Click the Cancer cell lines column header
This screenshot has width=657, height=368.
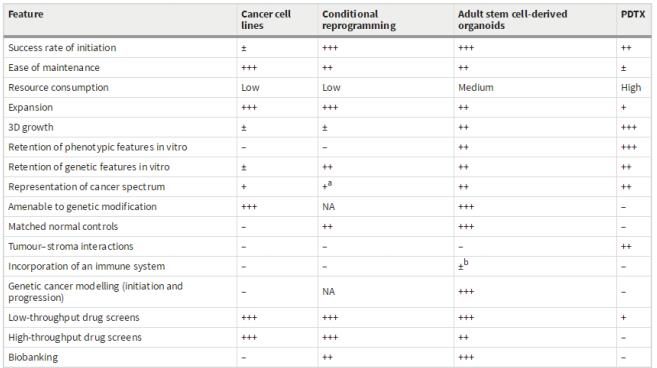pos(266,20)
